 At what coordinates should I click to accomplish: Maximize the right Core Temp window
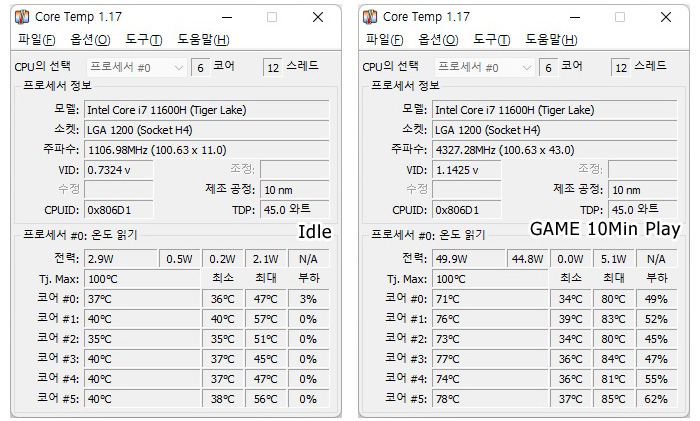pos(619,17)
